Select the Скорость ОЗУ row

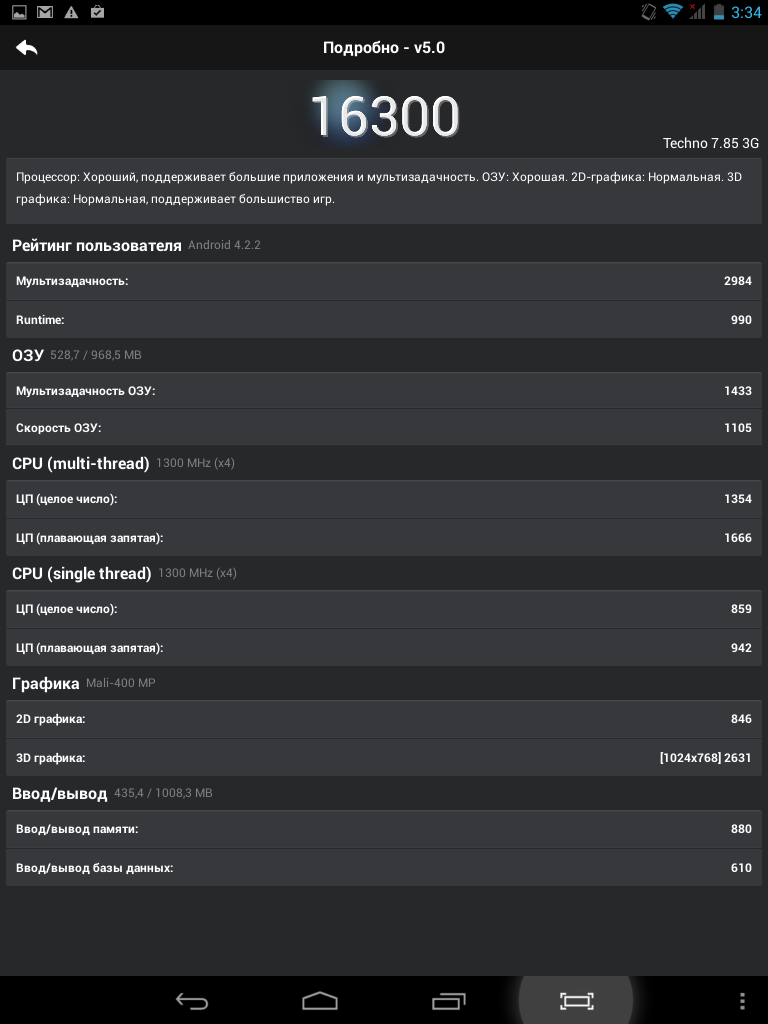(384, 428)
